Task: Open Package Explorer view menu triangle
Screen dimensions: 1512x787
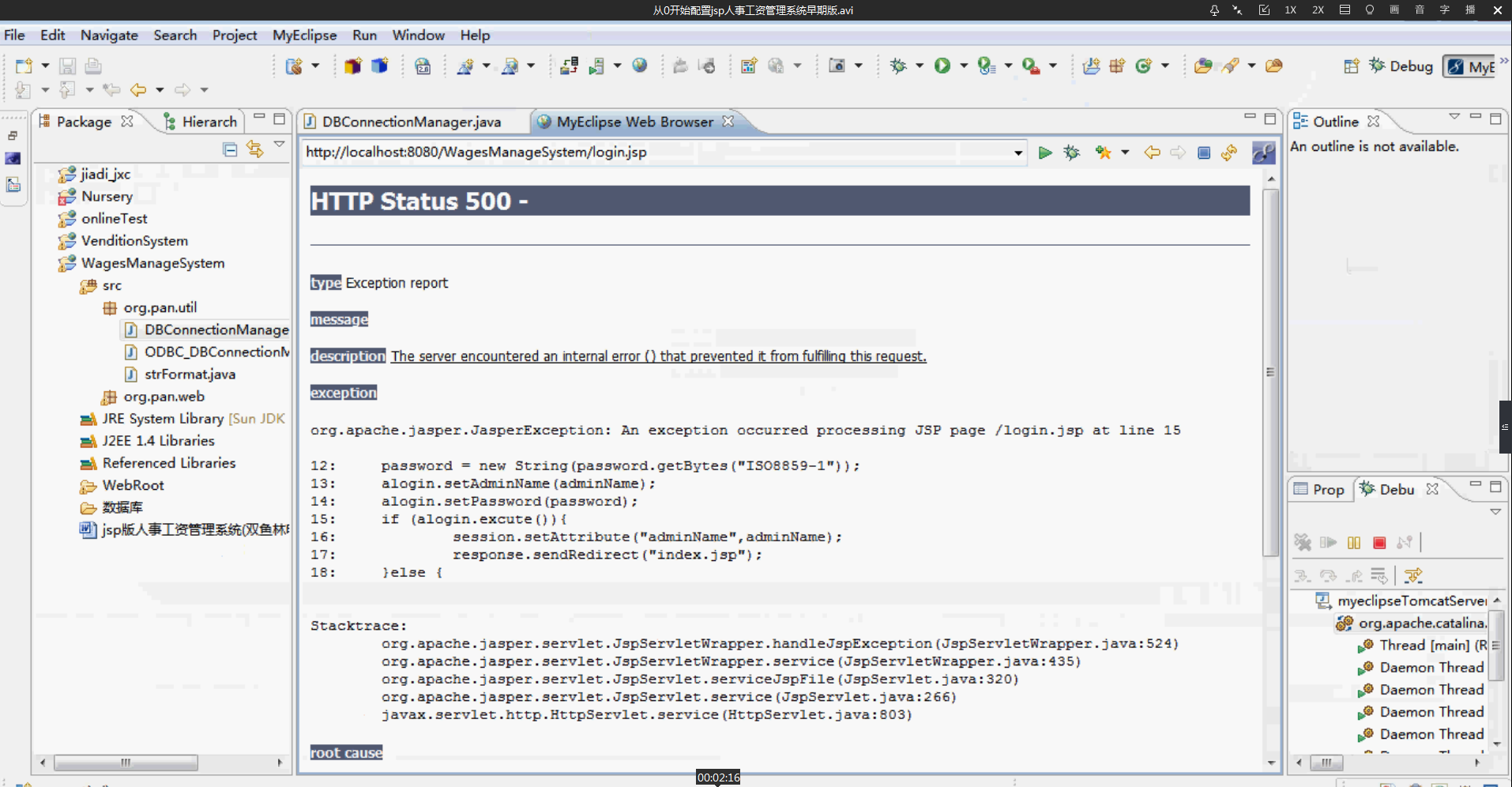Action: 279,145
